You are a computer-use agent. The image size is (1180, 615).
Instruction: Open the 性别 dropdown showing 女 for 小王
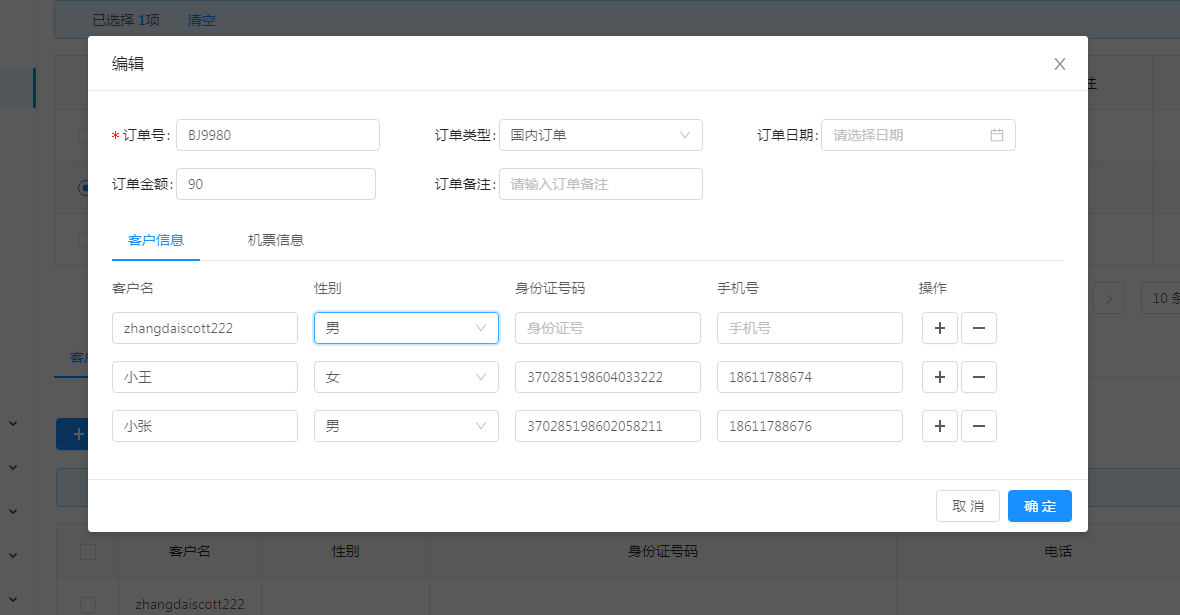tap(405, 377)
